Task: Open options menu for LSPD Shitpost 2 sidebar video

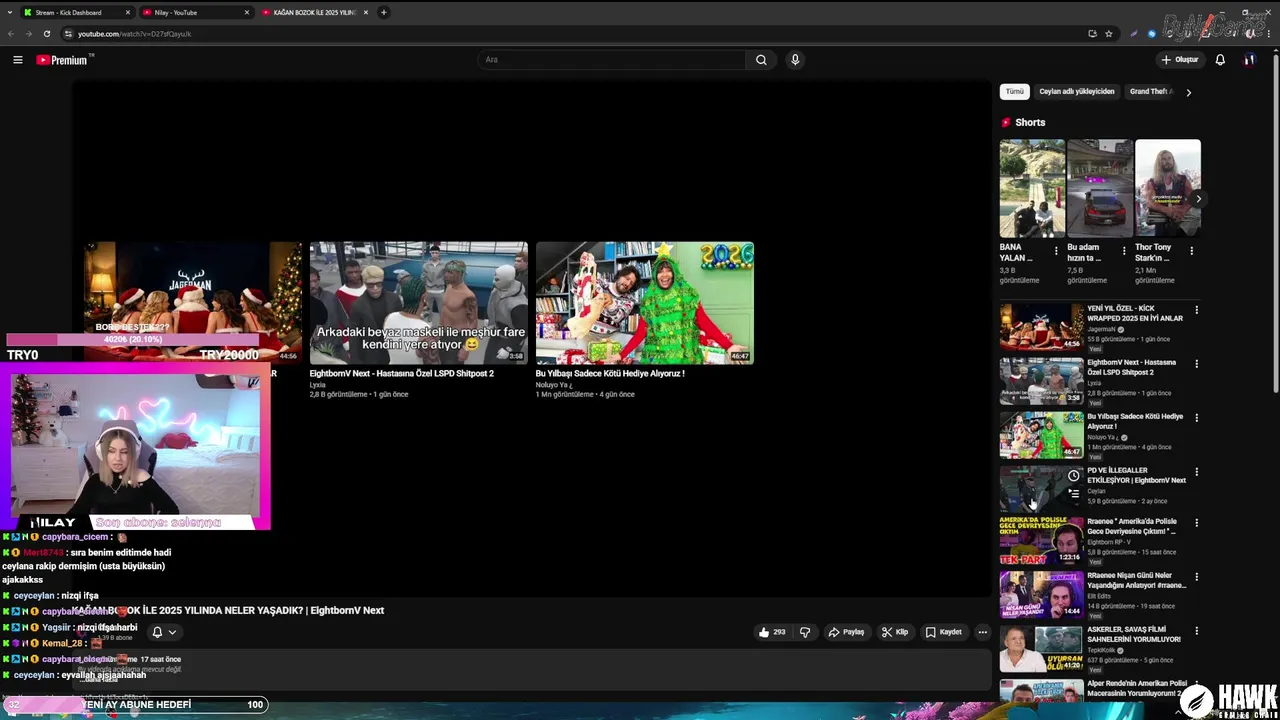Action: pyautogui.click(x=1196, y=364)
